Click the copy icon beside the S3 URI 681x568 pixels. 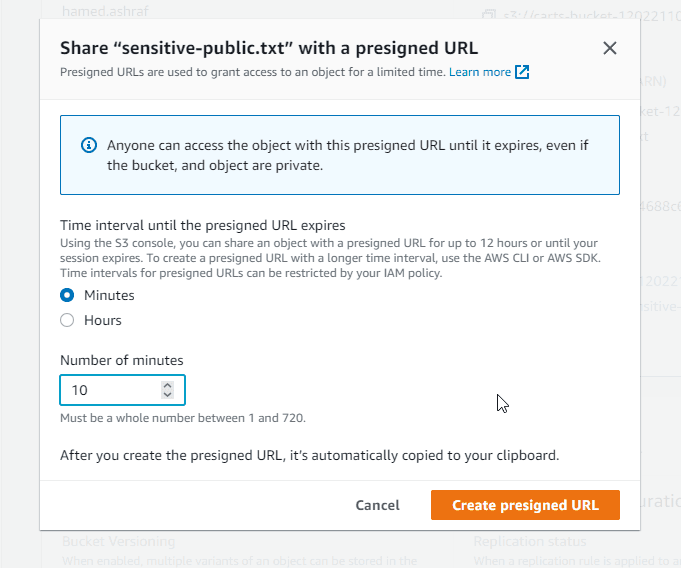[488, 15]
